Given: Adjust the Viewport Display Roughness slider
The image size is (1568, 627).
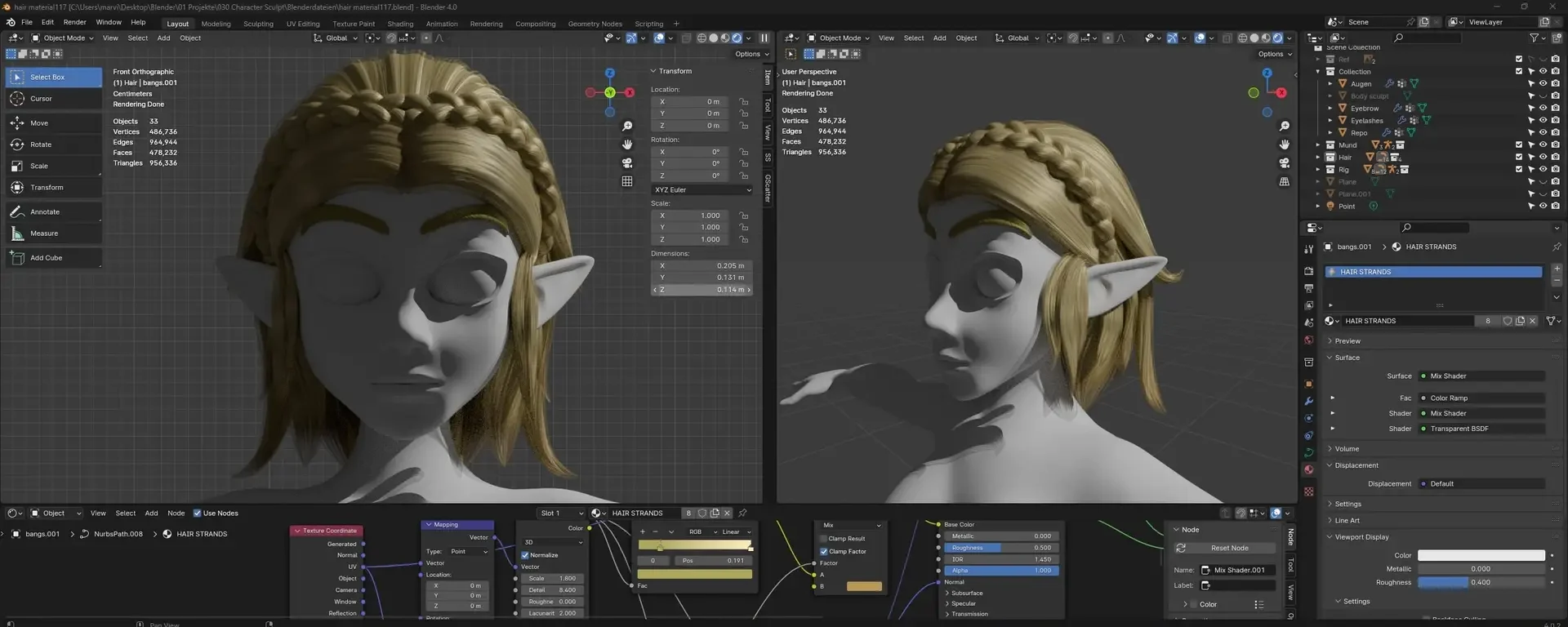Looking at the screenshot, I should pyautogui.click(x=1481, y=583).
